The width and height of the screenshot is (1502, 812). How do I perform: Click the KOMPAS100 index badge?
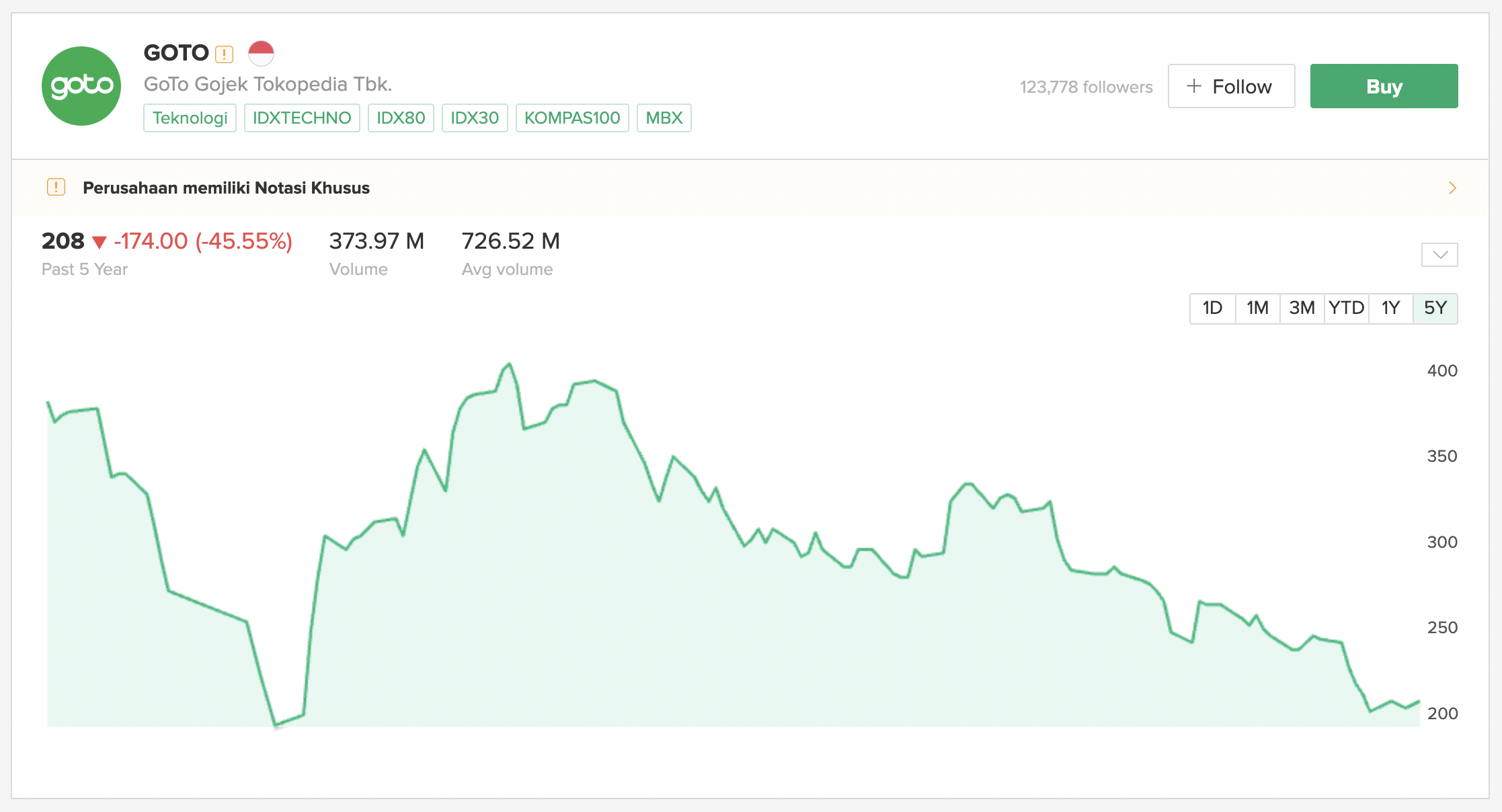(572, 118)
